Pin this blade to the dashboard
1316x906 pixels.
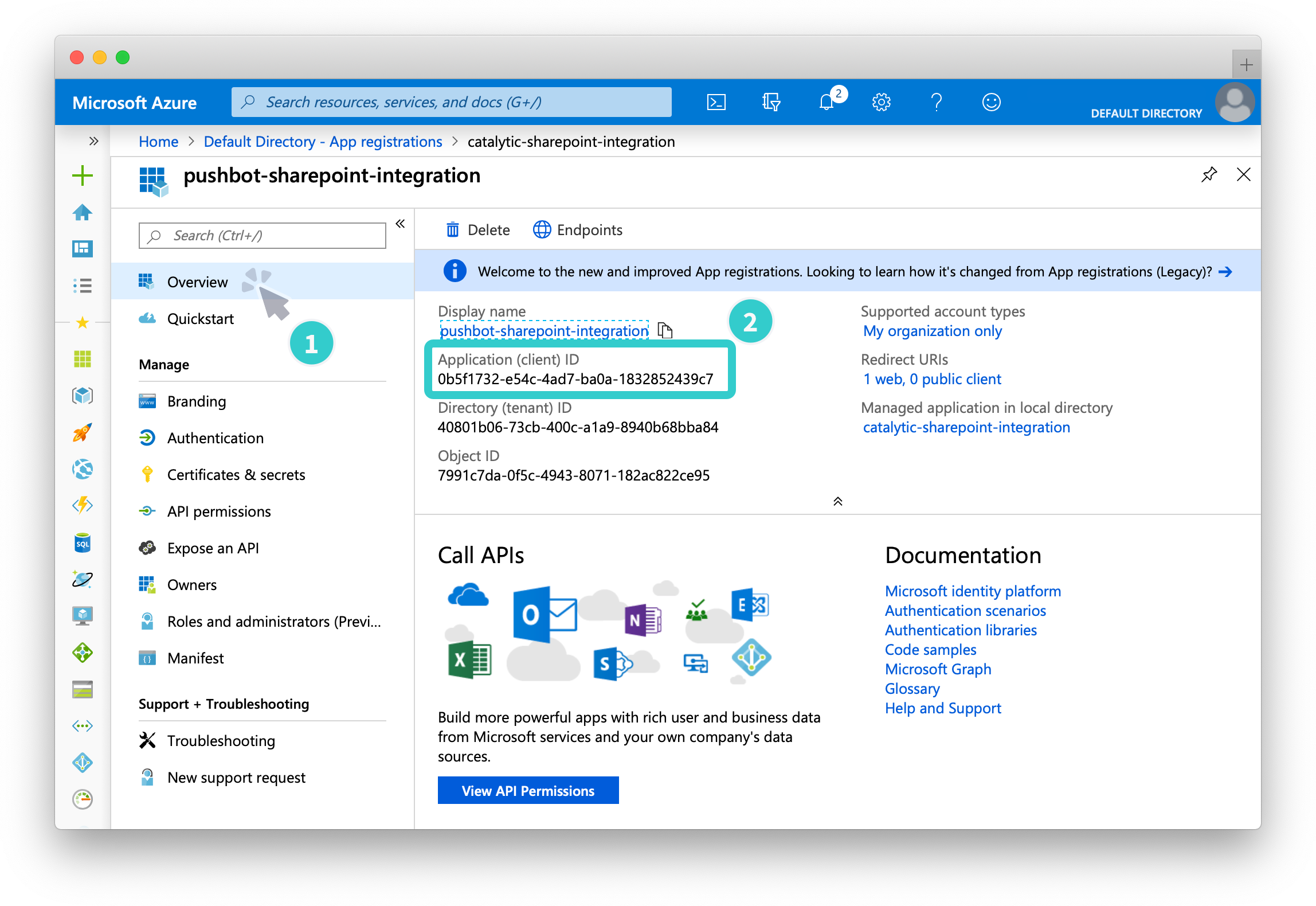point(1209,174)
